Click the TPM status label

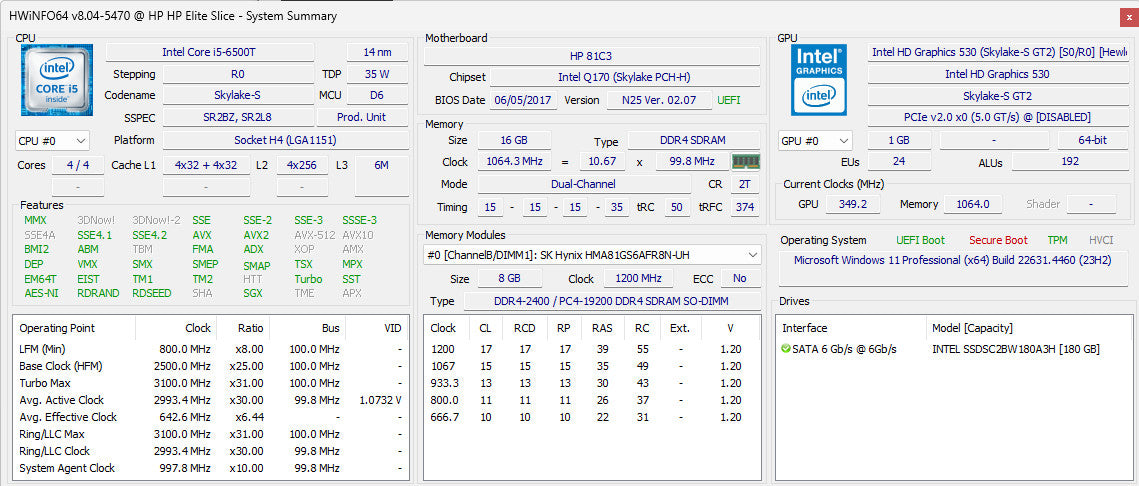(x=1058, y=240)
